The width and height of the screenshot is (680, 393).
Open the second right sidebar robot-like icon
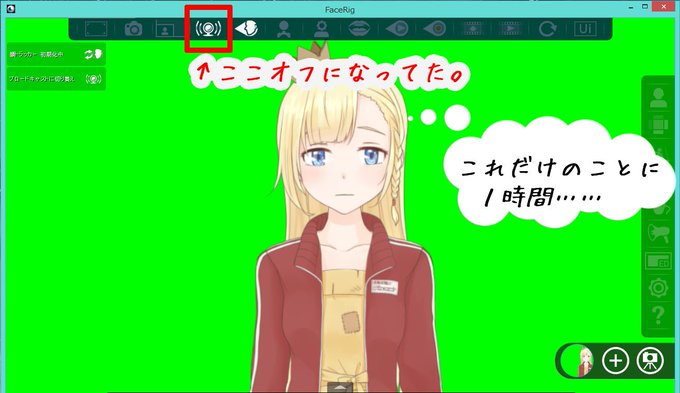[658, 125]
